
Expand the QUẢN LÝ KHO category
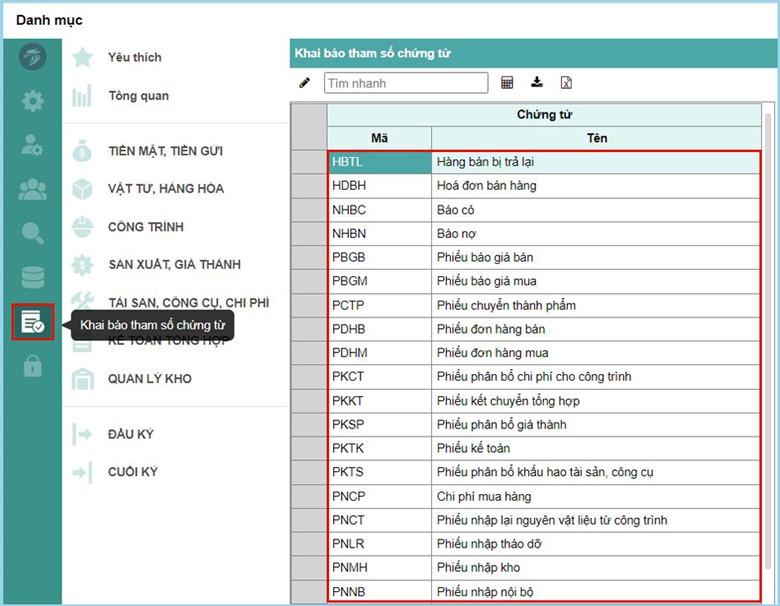(150, 379)
